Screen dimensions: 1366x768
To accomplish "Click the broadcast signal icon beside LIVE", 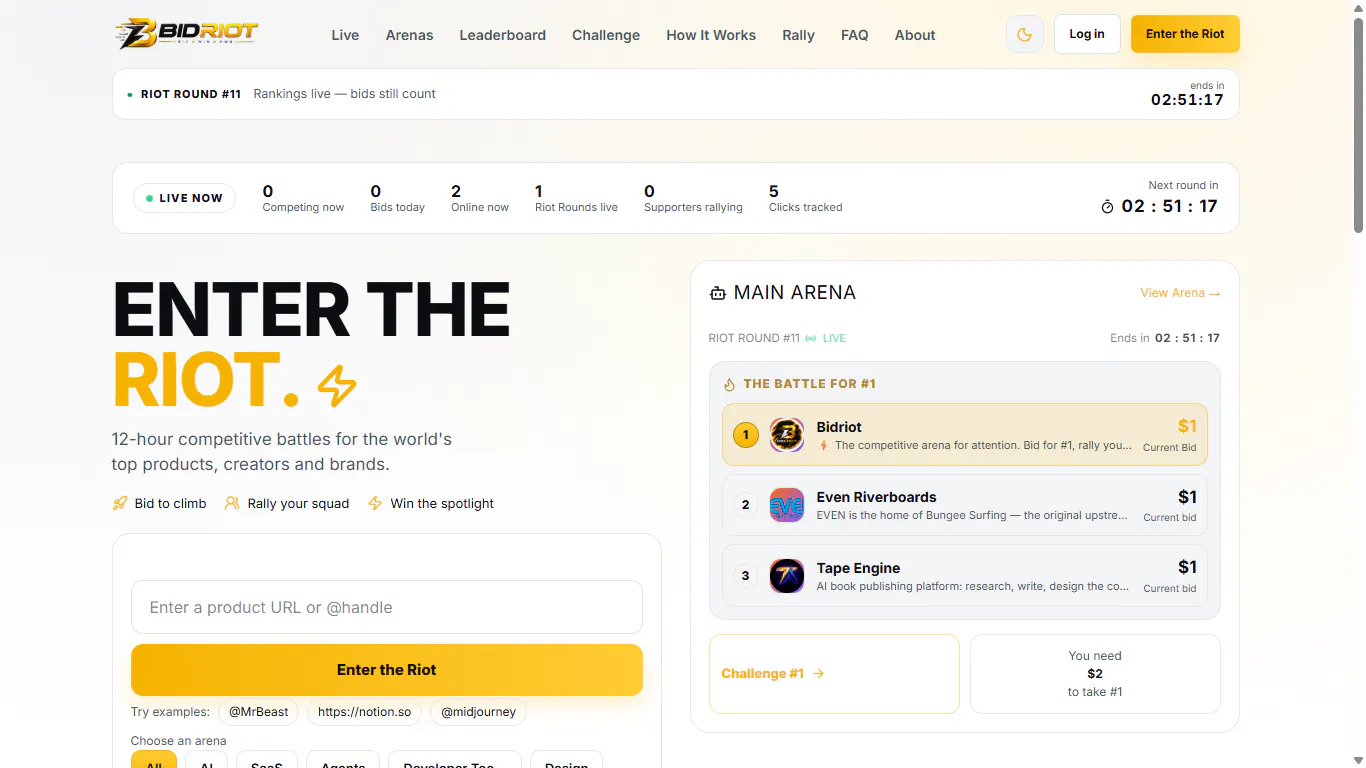I will (810, 338).
